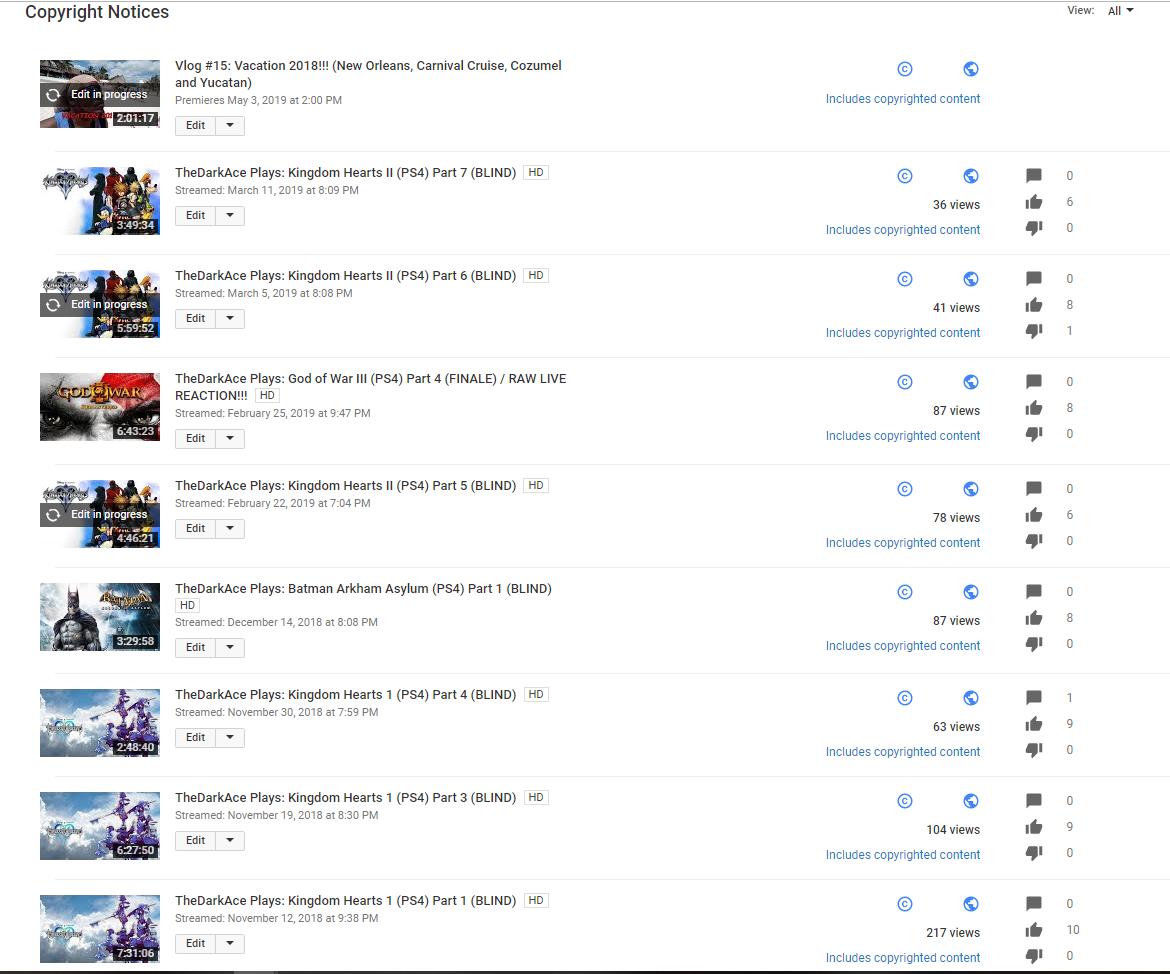Click Edit button for Kingdom Hearts II Part 7
The width and height of the screenshot is (1170, 974).
click(x=195, y=216)
